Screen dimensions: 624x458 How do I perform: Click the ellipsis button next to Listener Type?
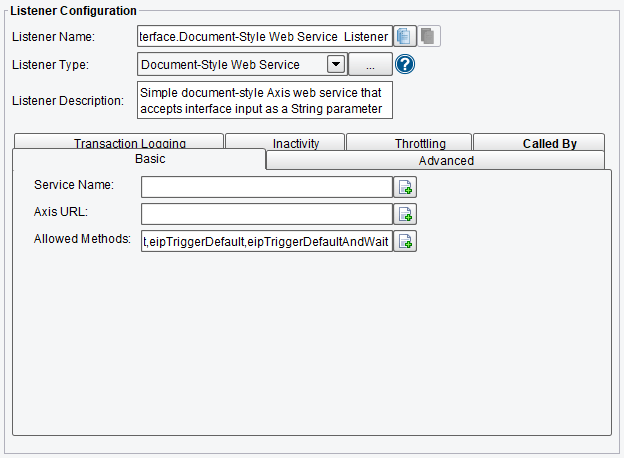[370, 64]
